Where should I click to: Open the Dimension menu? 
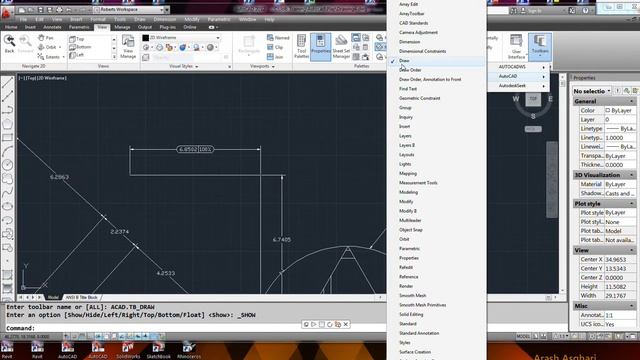pos(164,19)
